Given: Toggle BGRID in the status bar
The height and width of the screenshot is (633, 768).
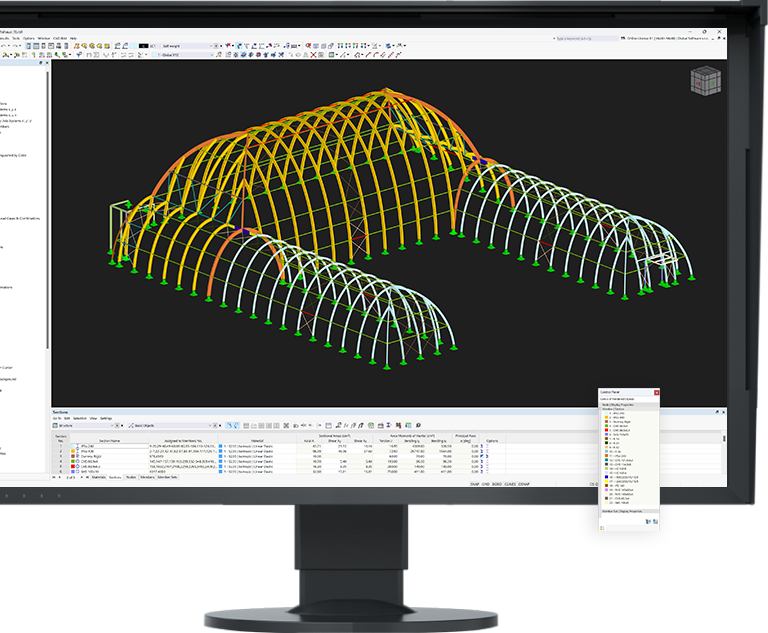Looking at the screenshot, I should point(497,484).
